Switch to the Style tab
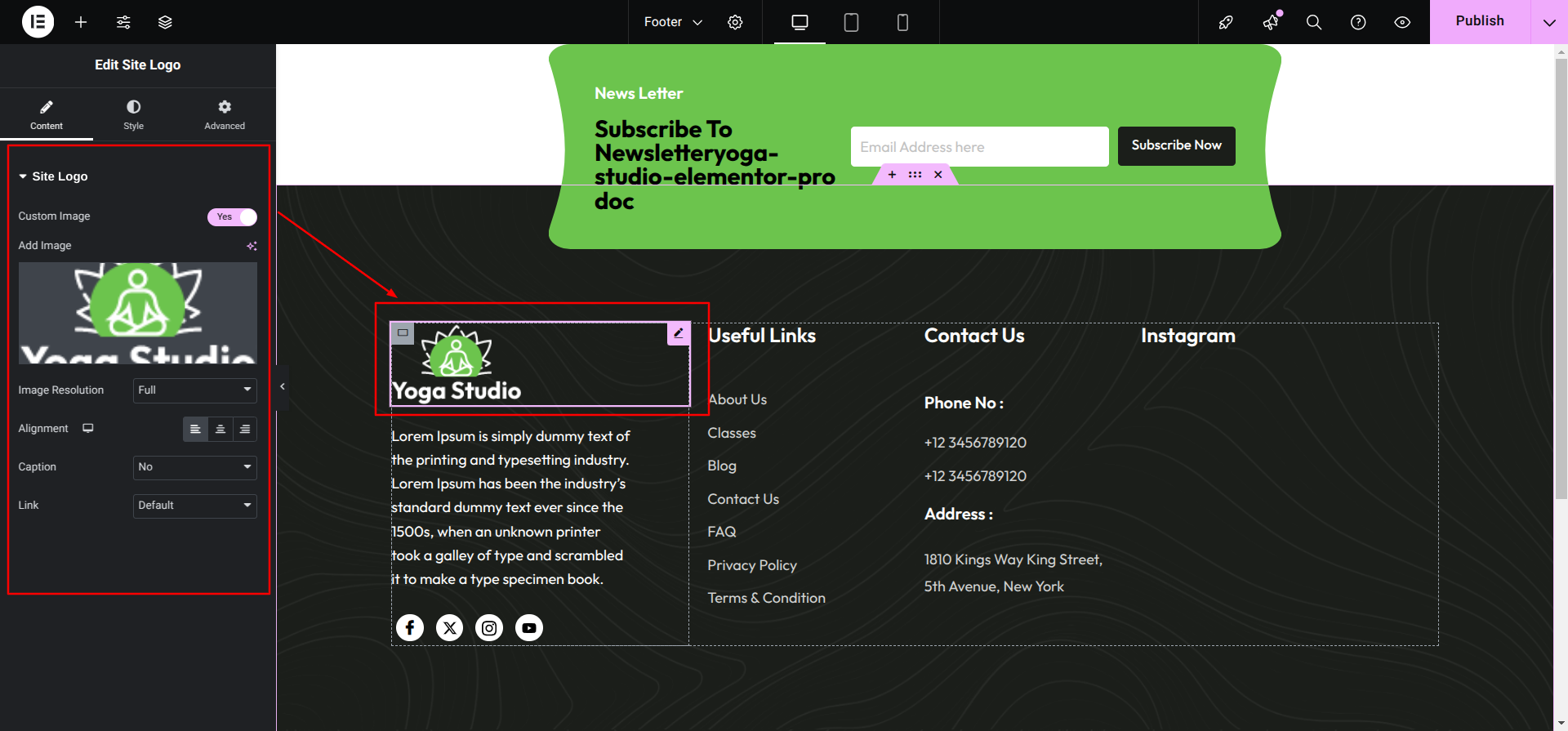 click(x=134, y=114)
